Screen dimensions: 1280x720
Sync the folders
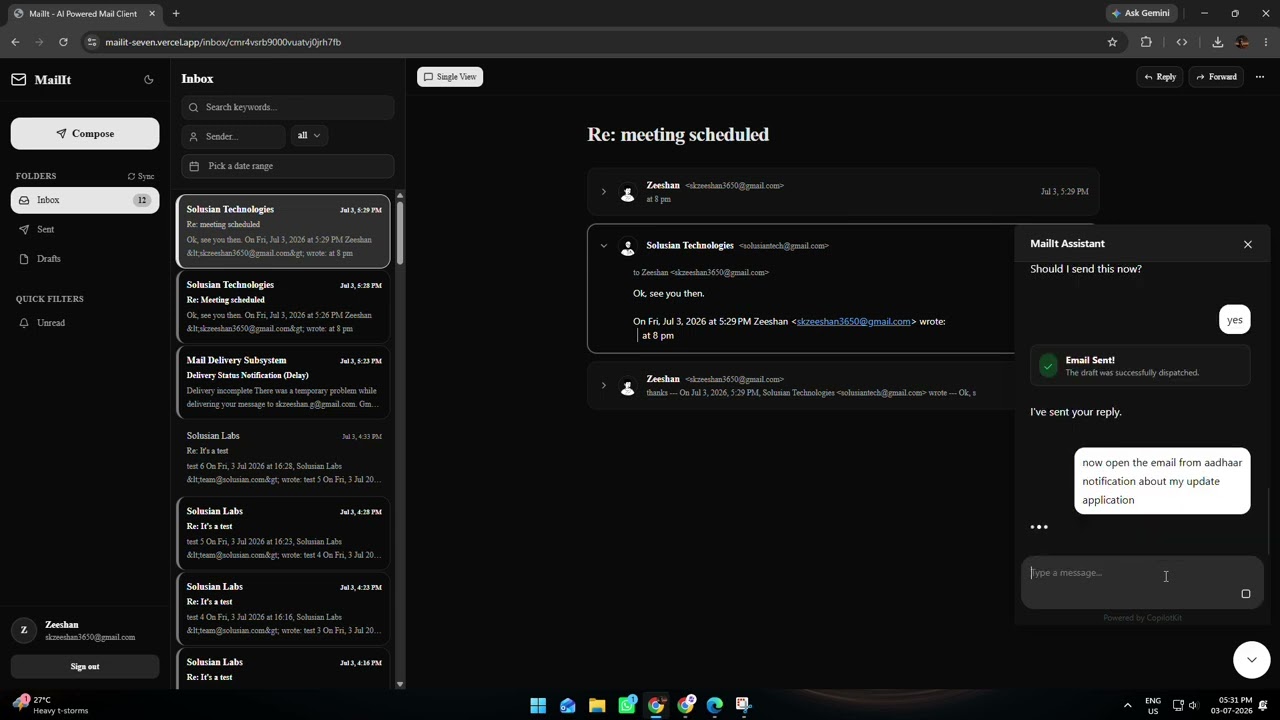pyautogui.click(x=141, y=176)
